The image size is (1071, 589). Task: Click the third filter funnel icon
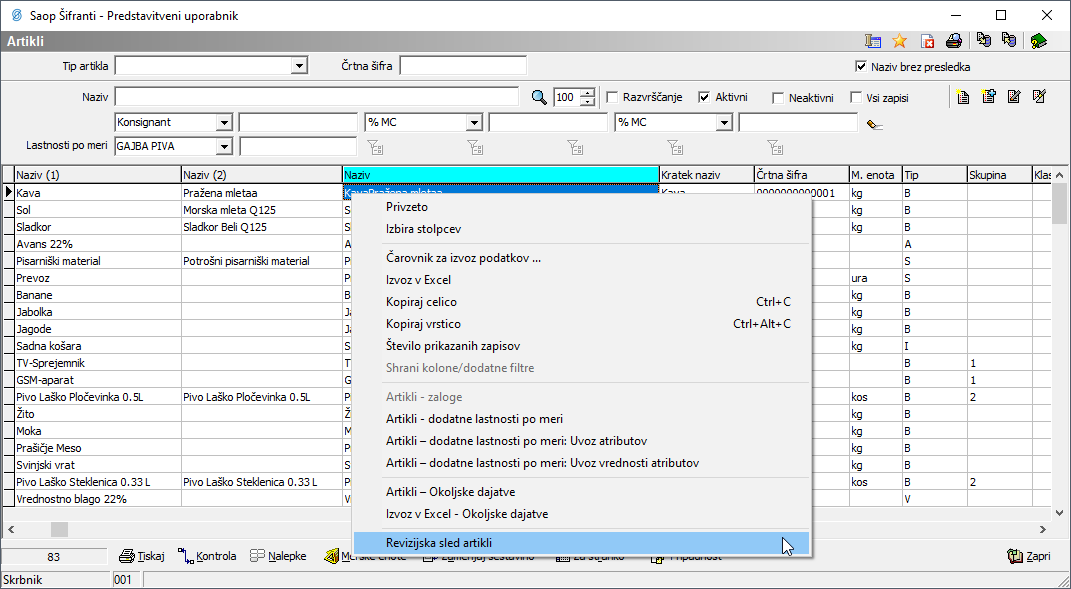click(x=575, y=147)
